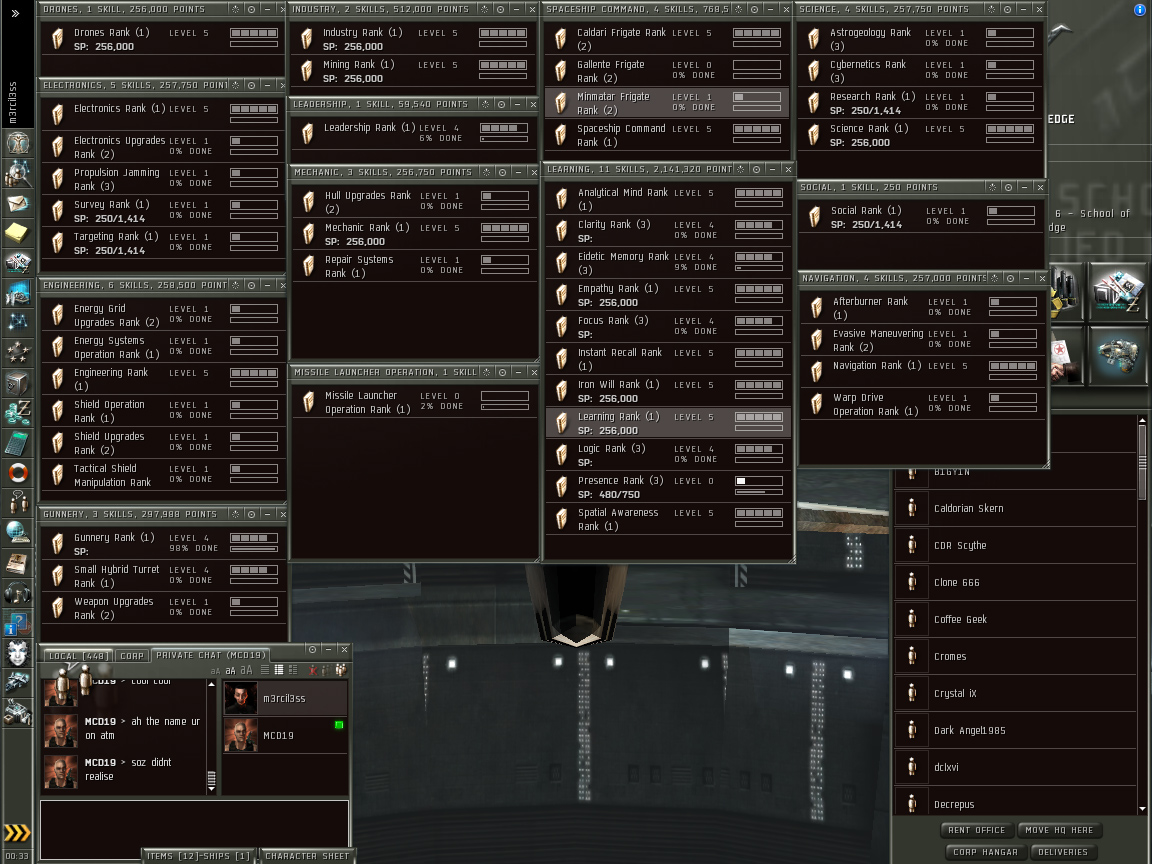Click the station guest list scroll-down arrow

click(x=1142, y=809)
